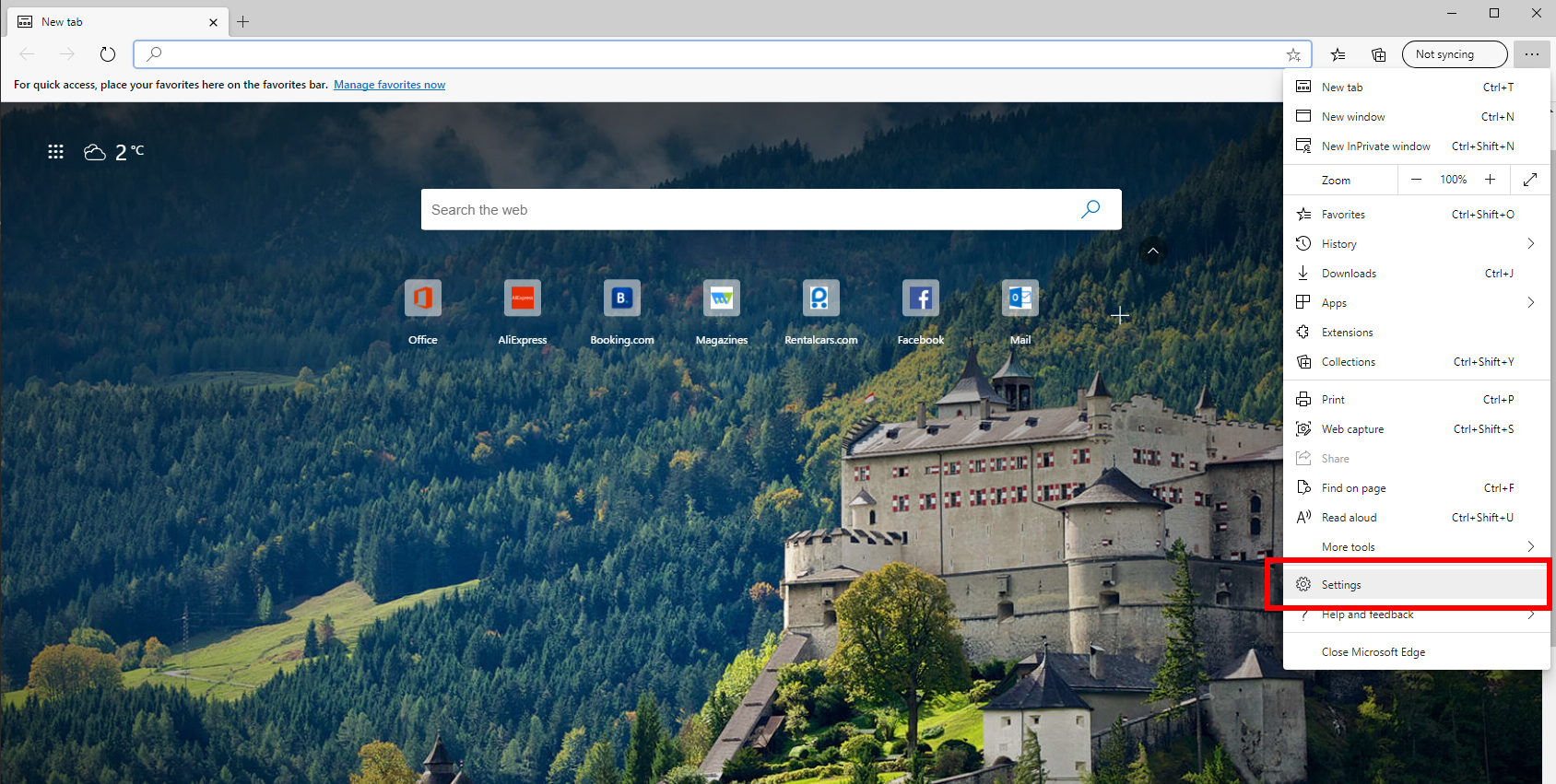1556x784 pixels.
Task: Open the apps grid launcher icon
Action: pyautogui.click(x=55, y=152)
